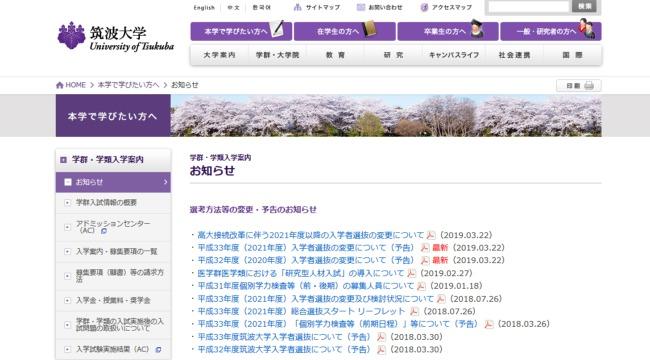Open 入学試験実施結果（AC） sidebar link
The width and height of the screenshot is (650, 360).
click(112, 349)
